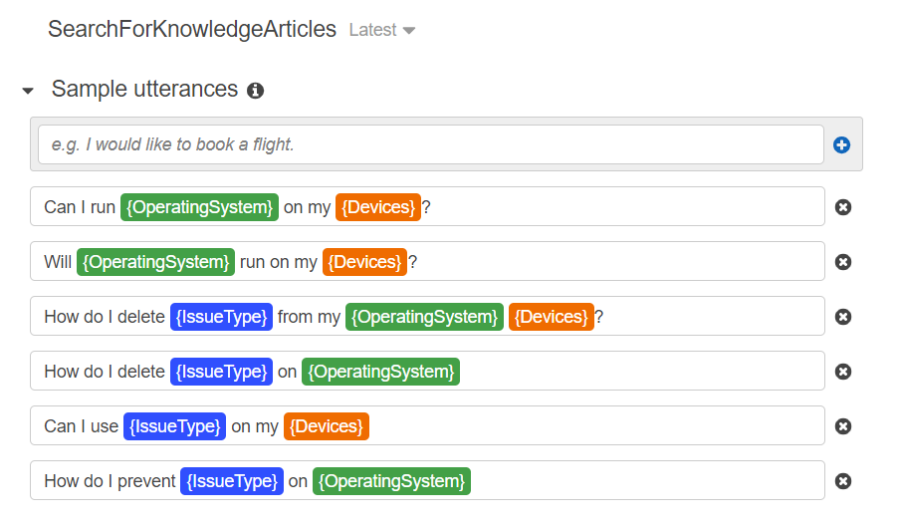The width and height of the screenshot is (899, 527).
Task: Click {OperatingSystem} slot in "Can I run" row
Action: click(x=200, y=207)
